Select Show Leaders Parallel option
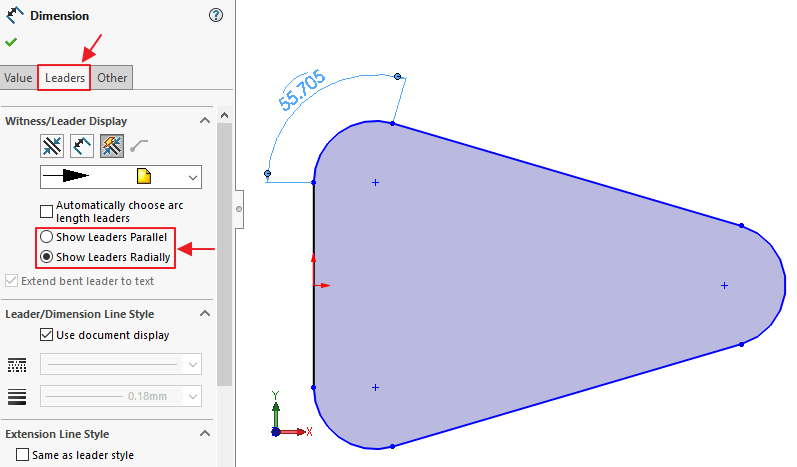The height and width of the screenshot is (467, 797). coord(46,237)
